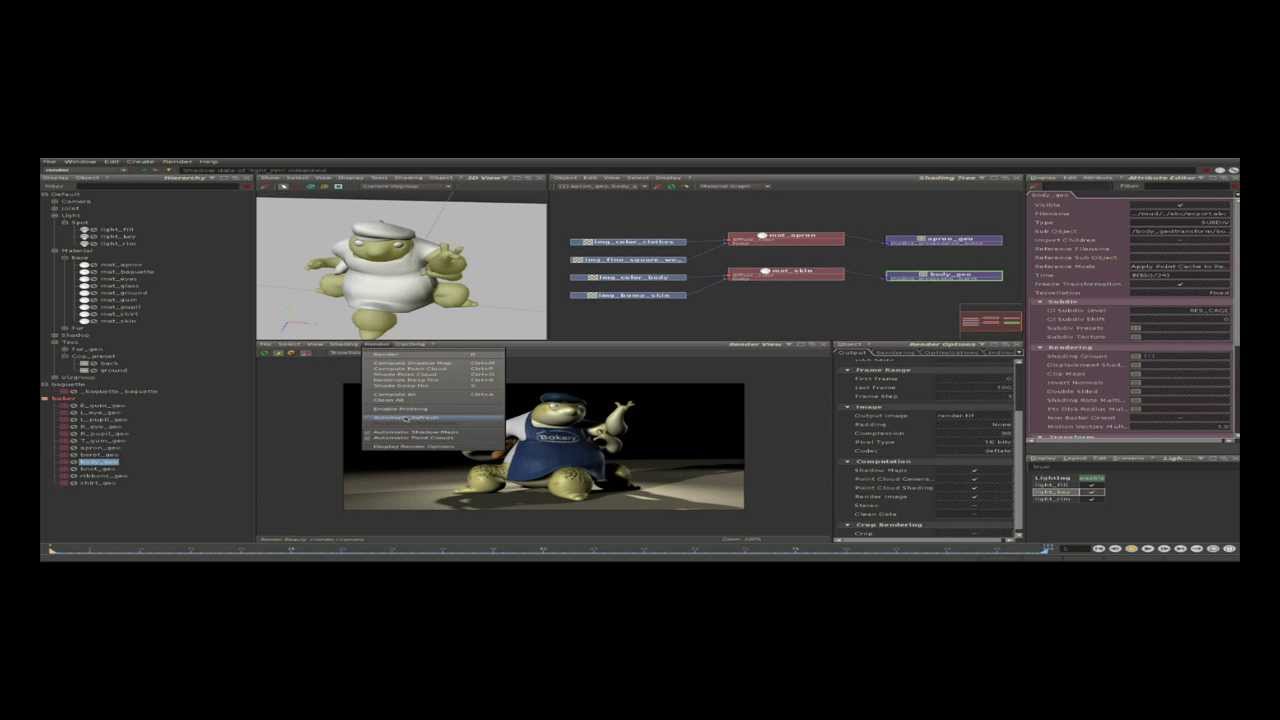The width and height of the screenshot is (1280, 720).
Task: Collapse the Material group in Hierarchy tree
Action: [55, 251]
